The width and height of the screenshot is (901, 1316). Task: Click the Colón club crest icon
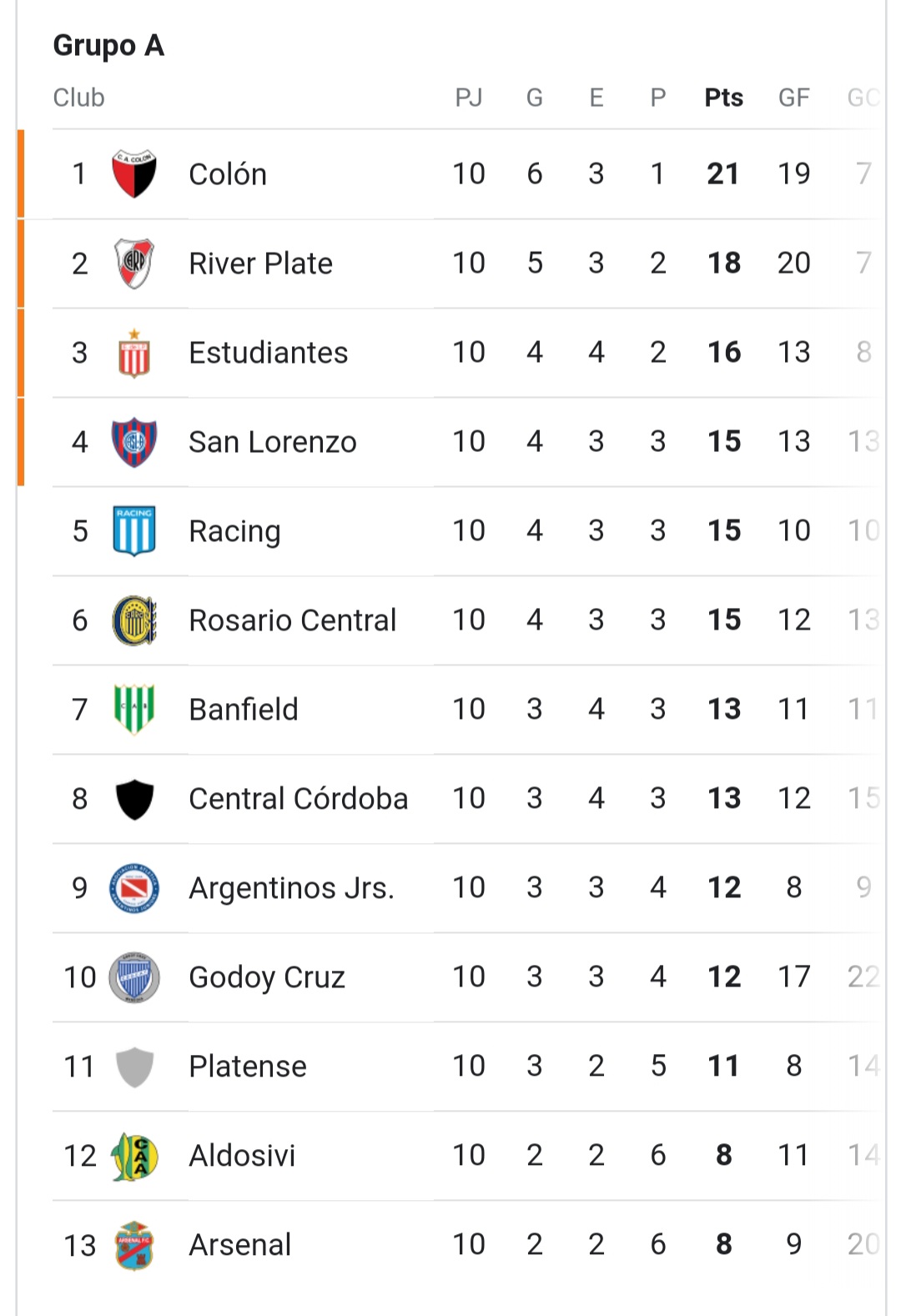(x=134, y=174)
